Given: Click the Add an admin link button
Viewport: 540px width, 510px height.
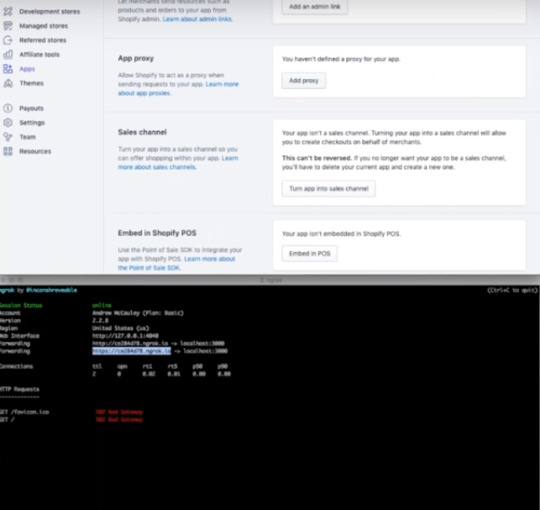Looking at the screenshot, I should tap(314, 7).
